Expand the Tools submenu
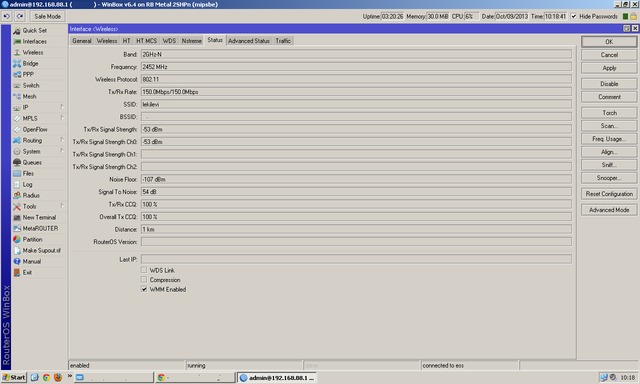The image size is (640, 384). pos(62,206)
